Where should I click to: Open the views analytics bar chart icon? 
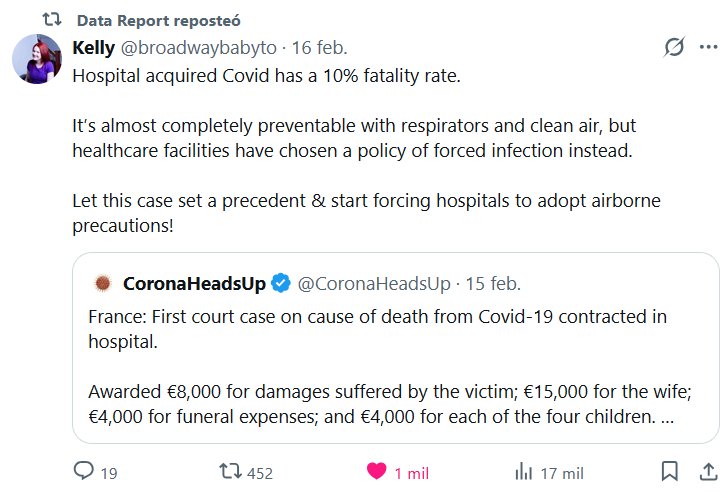click(523, 471)
